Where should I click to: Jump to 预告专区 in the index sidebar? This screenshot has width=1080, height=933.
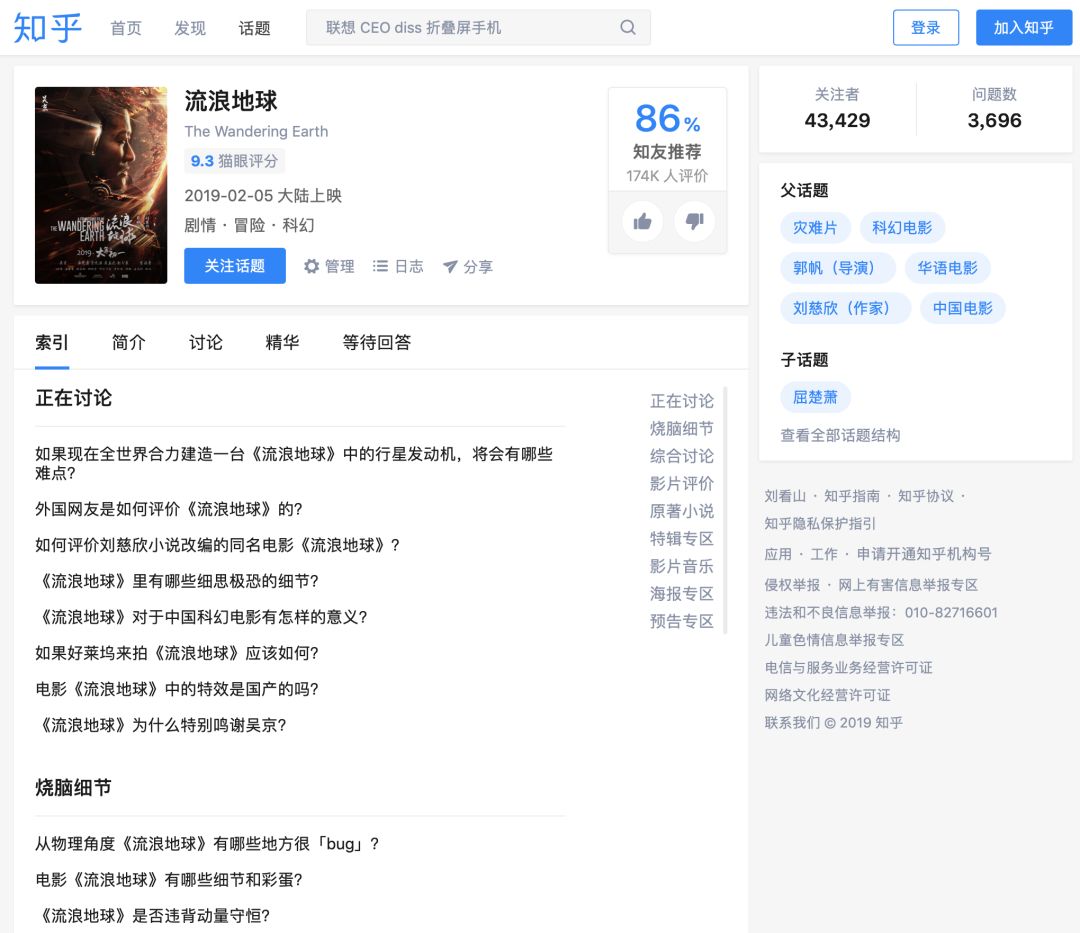(682, 621)
